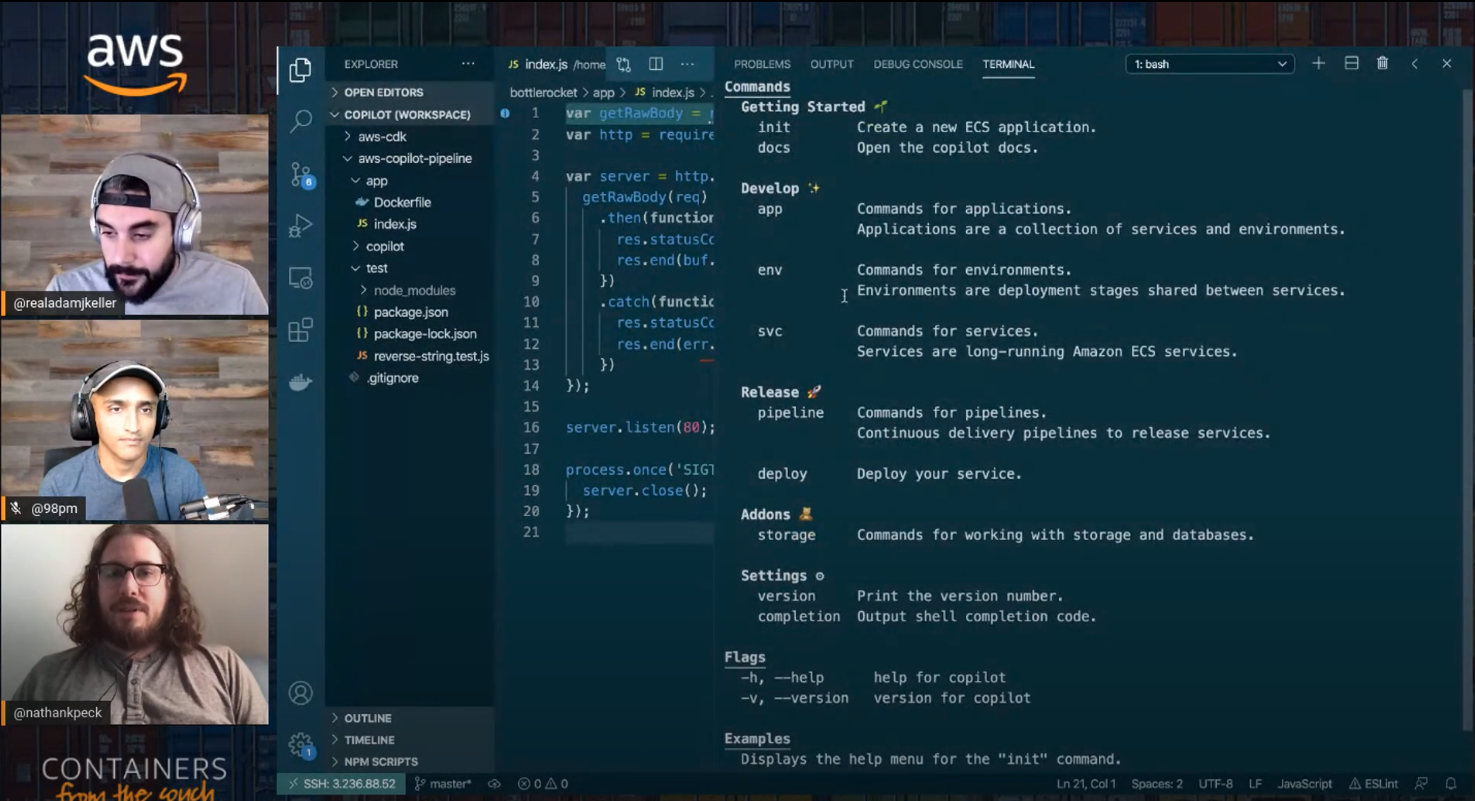Open Explorer more actions ellipsis
This screenshot has width=1475, height=801.
468,64
